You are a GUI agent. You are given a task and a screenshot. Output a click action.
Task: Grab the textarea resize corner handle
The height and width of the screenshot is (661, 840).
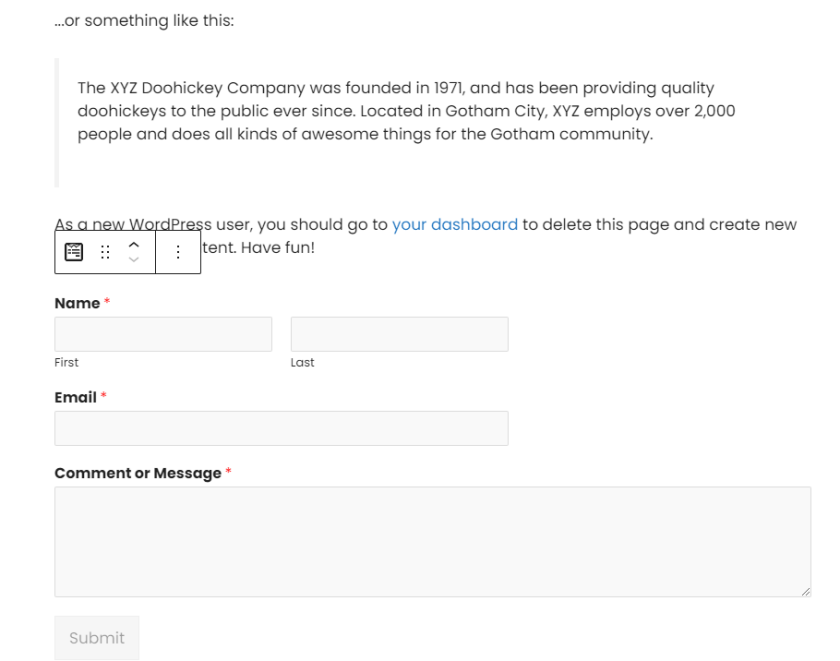tap(806, 591)
